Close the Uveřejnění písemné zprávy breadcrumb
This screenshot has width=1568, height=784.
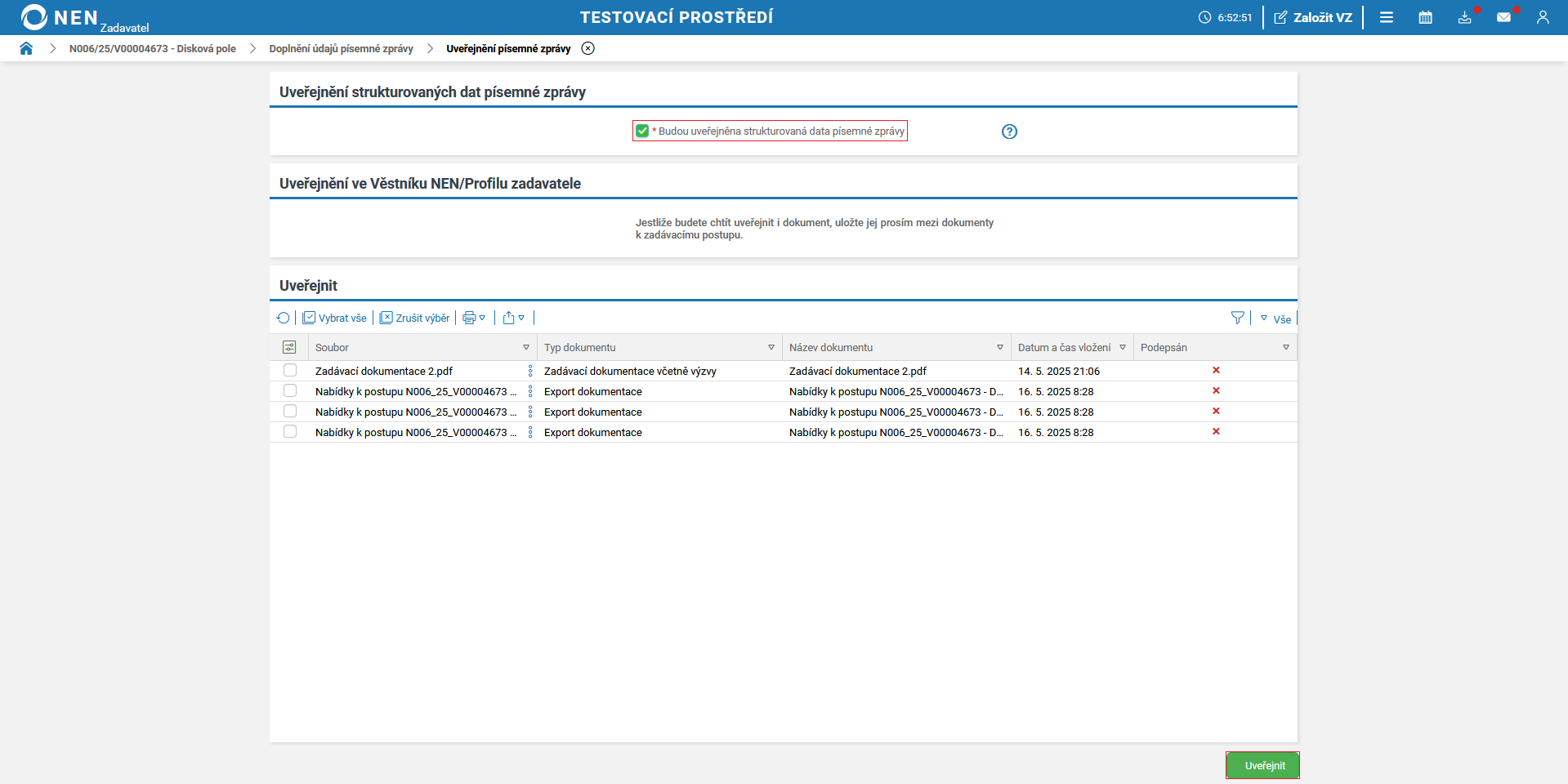tap(588, 48)
